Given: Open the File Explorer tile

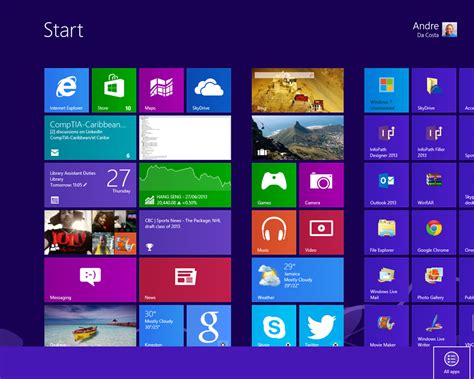Looking at the screenshot, I should 386,233.
